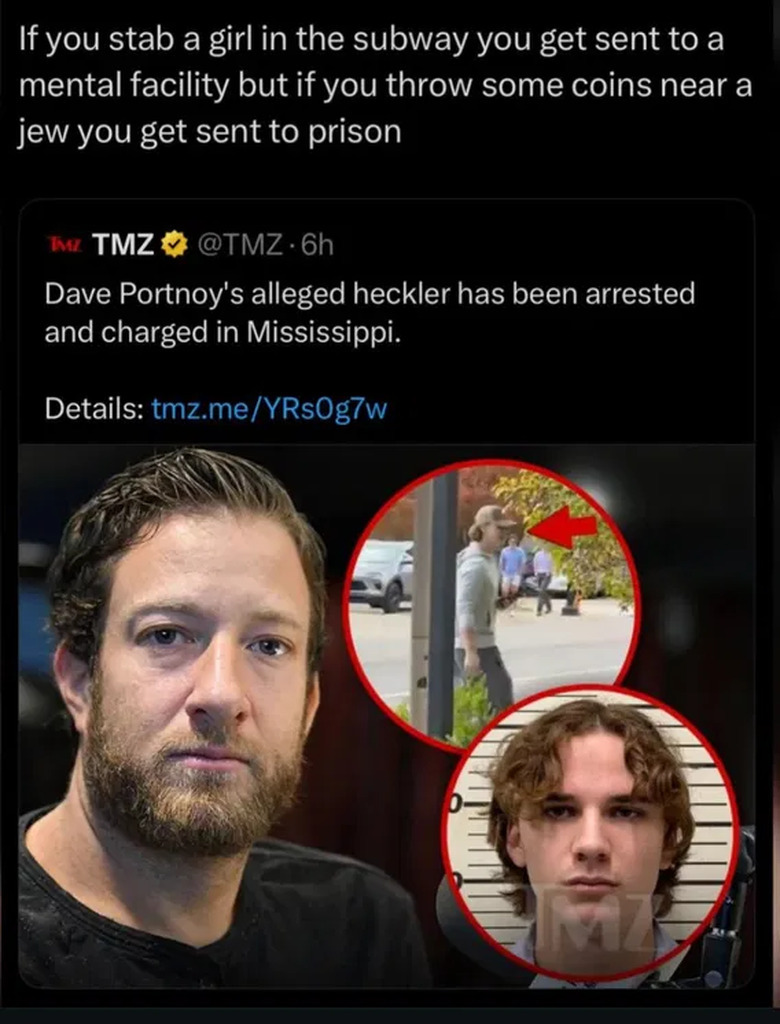Viewport: 780px width, 1024px height.
Task: Click the 6h timestamp
Action: pos(318,245)
